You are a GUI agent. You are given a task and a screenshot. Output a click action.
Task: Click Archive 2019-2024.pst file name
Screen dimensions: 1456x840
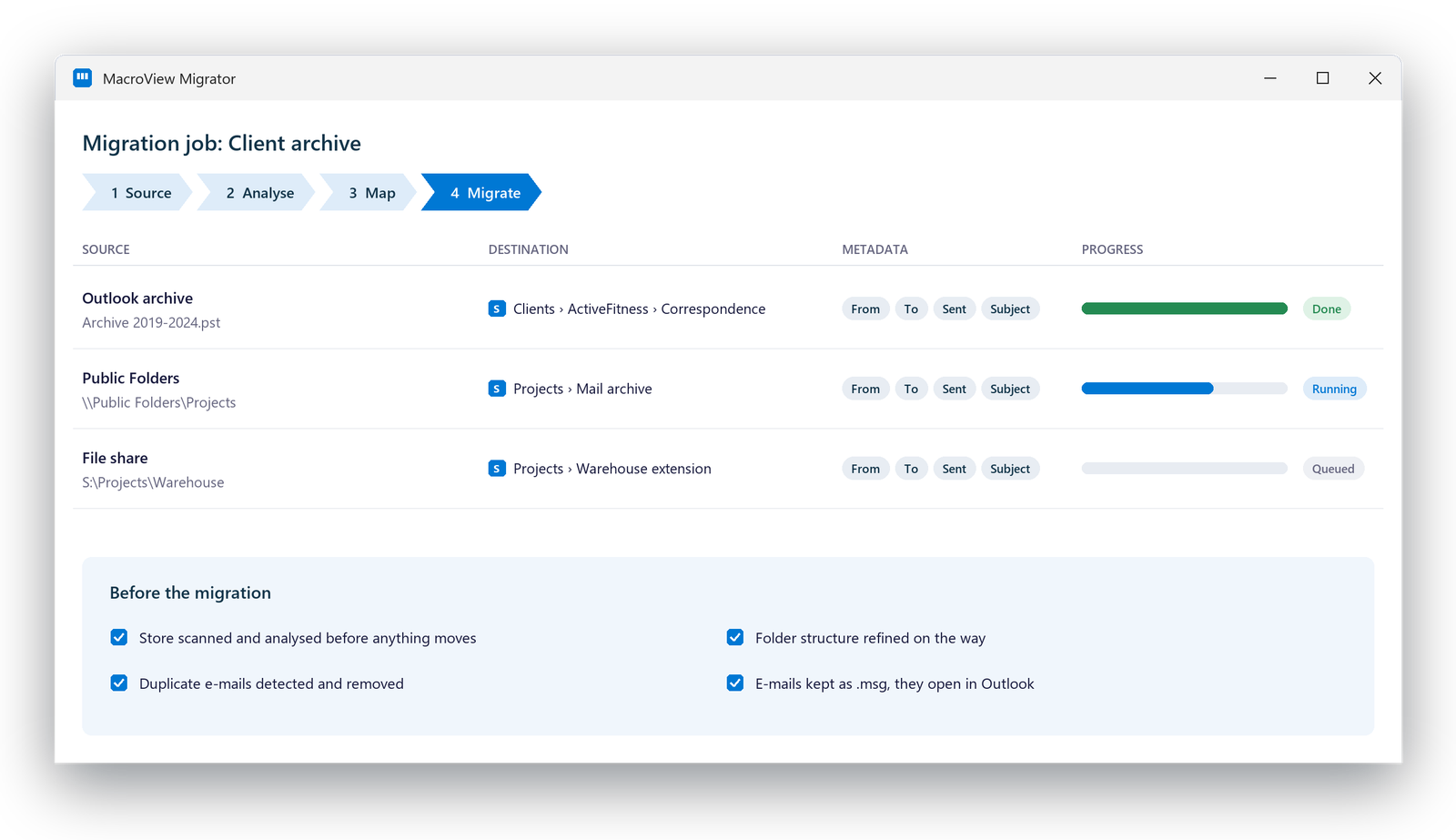coord(151,323)
